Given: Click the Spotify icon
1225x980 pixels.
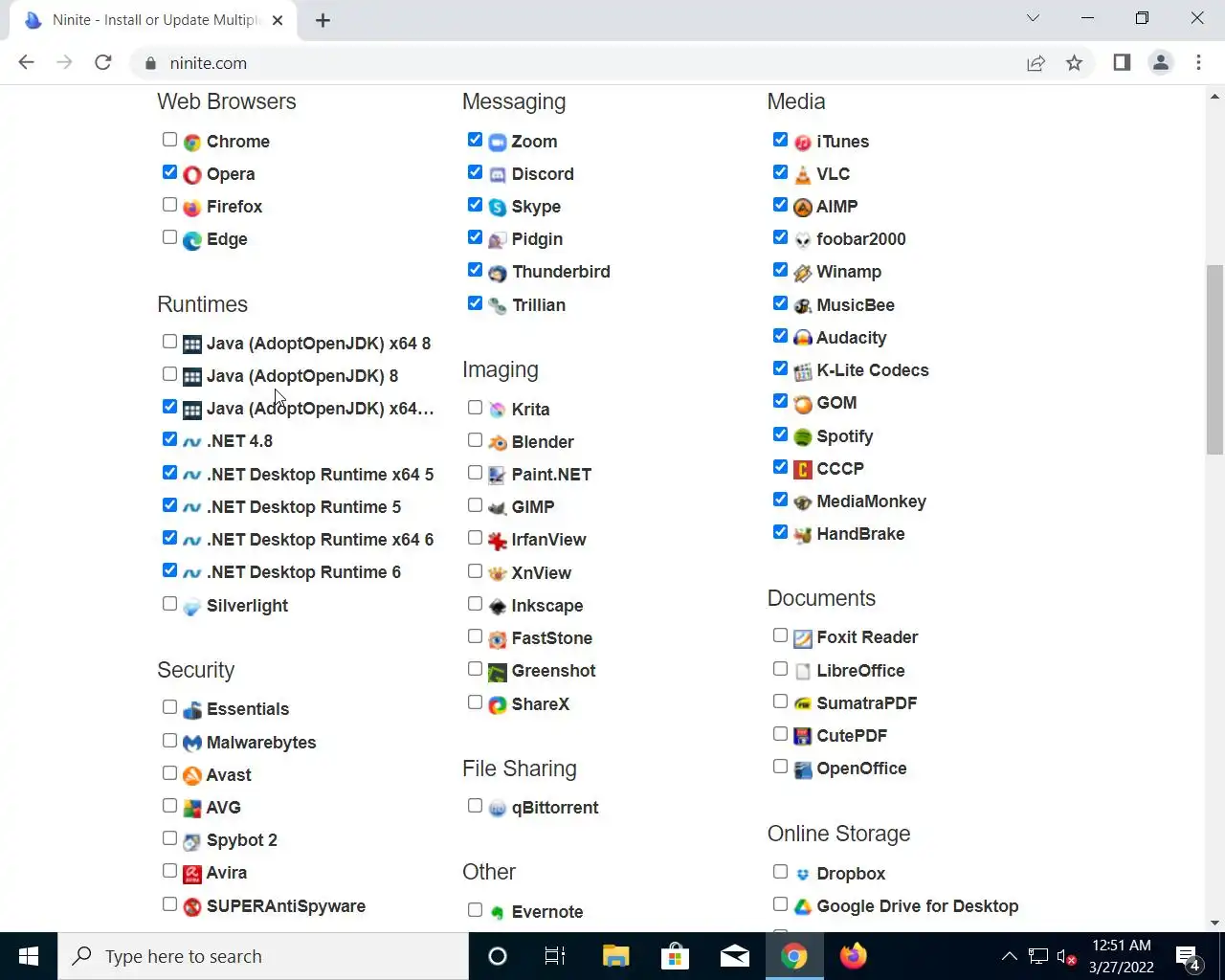Looking at the screenshot, I should pyautogui.click(x=803, y=436).
